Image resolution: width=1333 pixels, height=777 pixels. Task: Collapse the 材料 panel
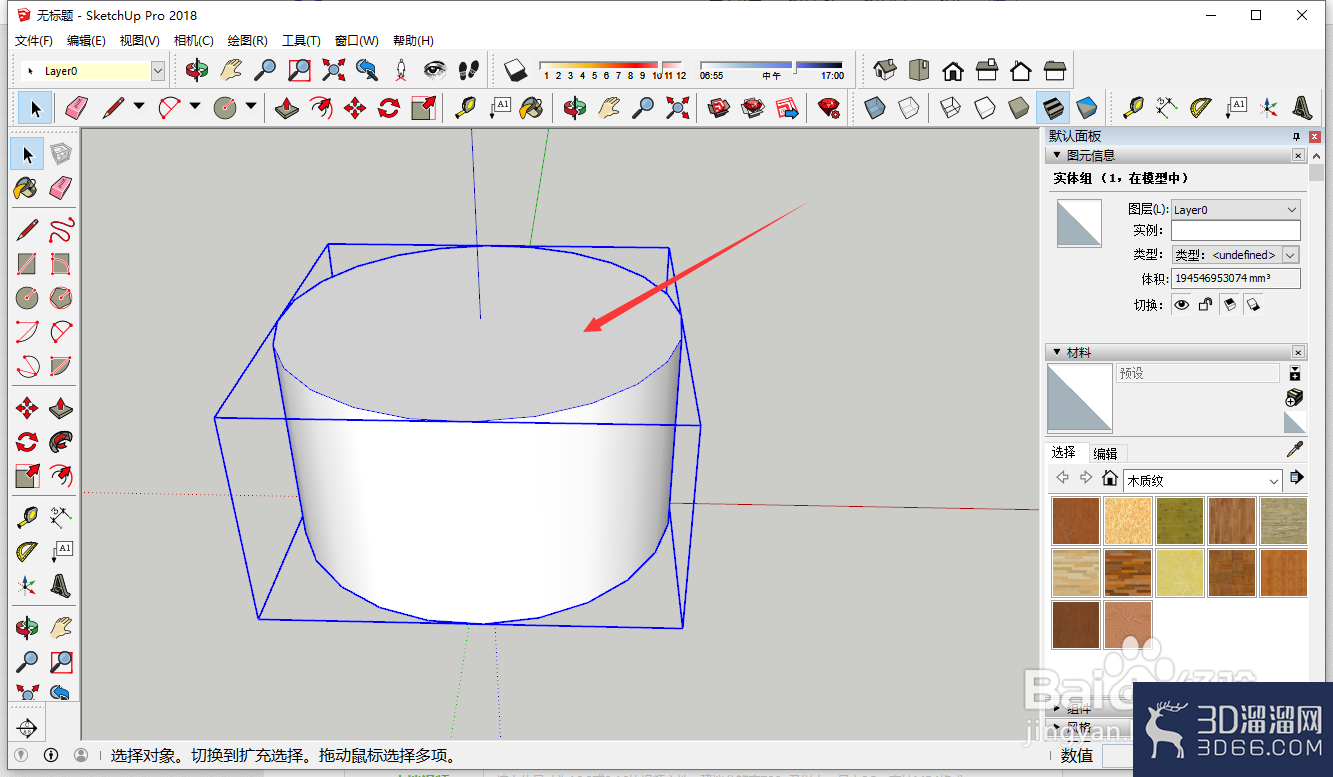point(1058,352)
